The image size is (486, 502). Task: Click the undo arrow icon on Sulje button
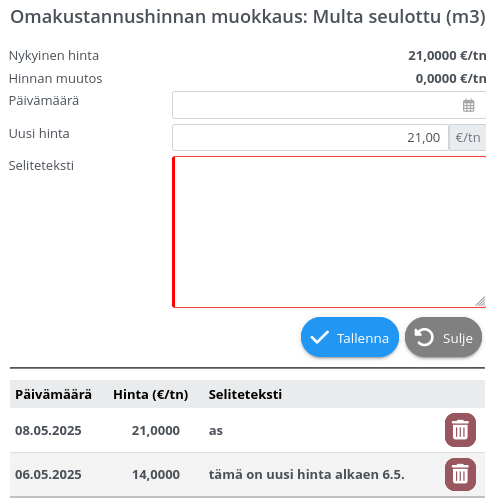[424, 337]
